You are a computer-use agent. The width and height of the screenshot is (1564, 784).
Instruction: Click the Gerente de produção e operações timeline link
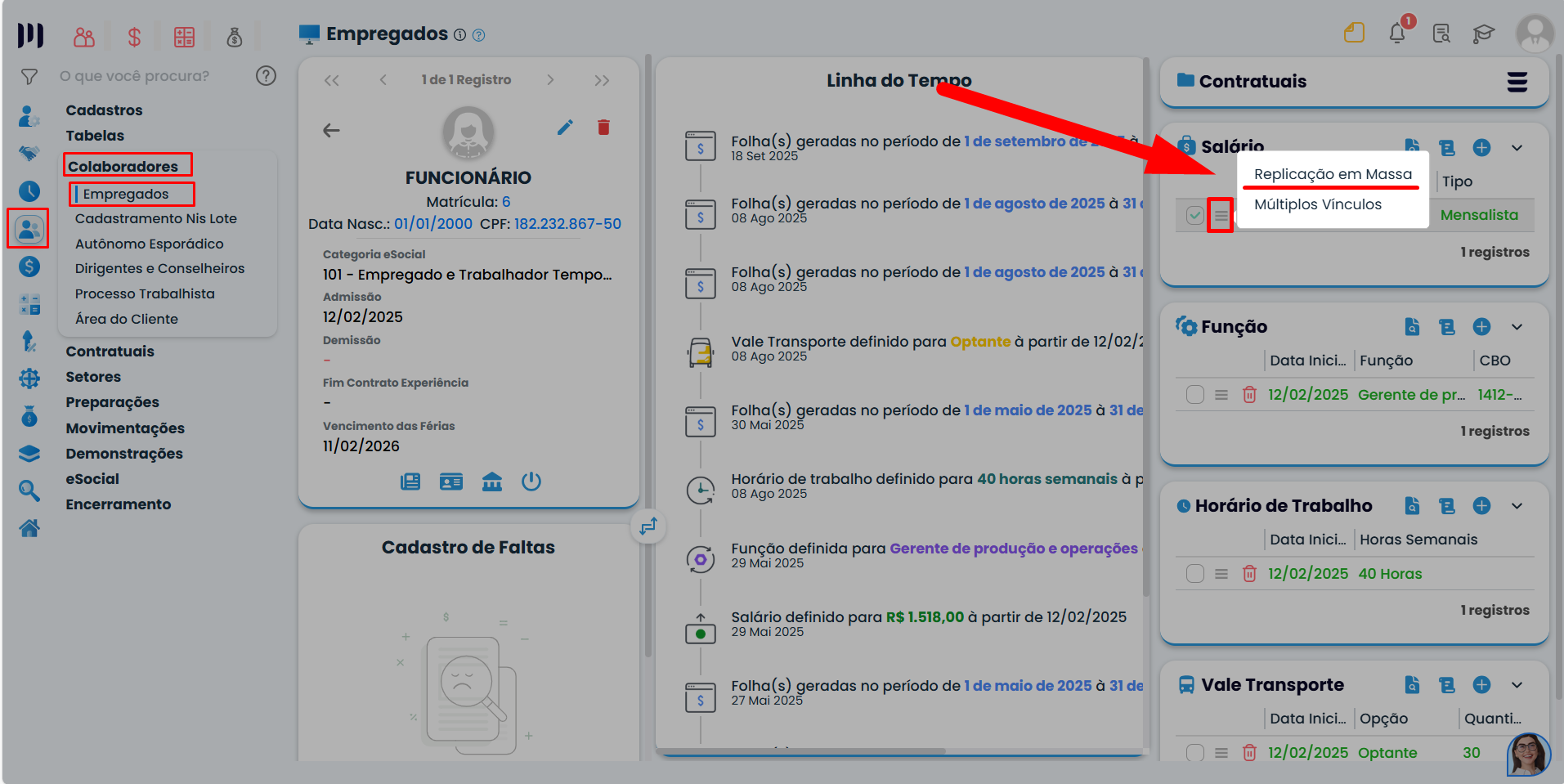[1014, 549]
